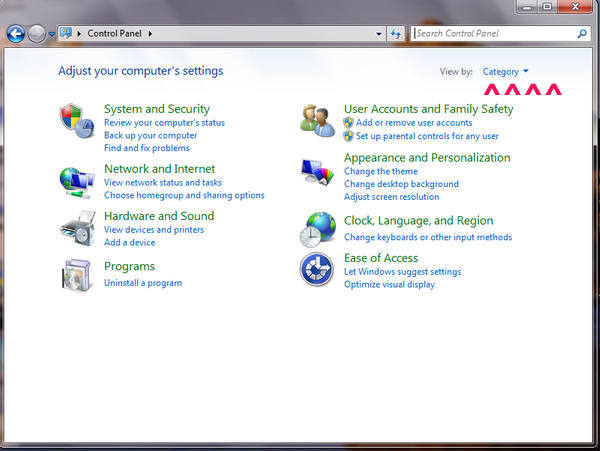Click Find and fix problems
600x451 pixels.
click(x=147, y=148)
